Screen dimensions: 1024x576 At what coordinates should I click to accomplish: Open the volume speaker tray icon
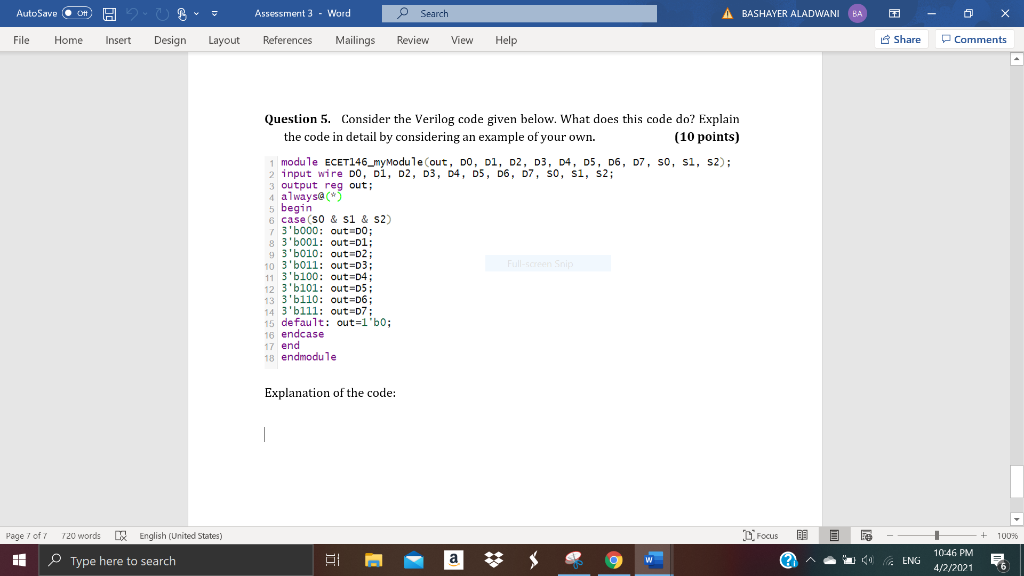point(867,560)
